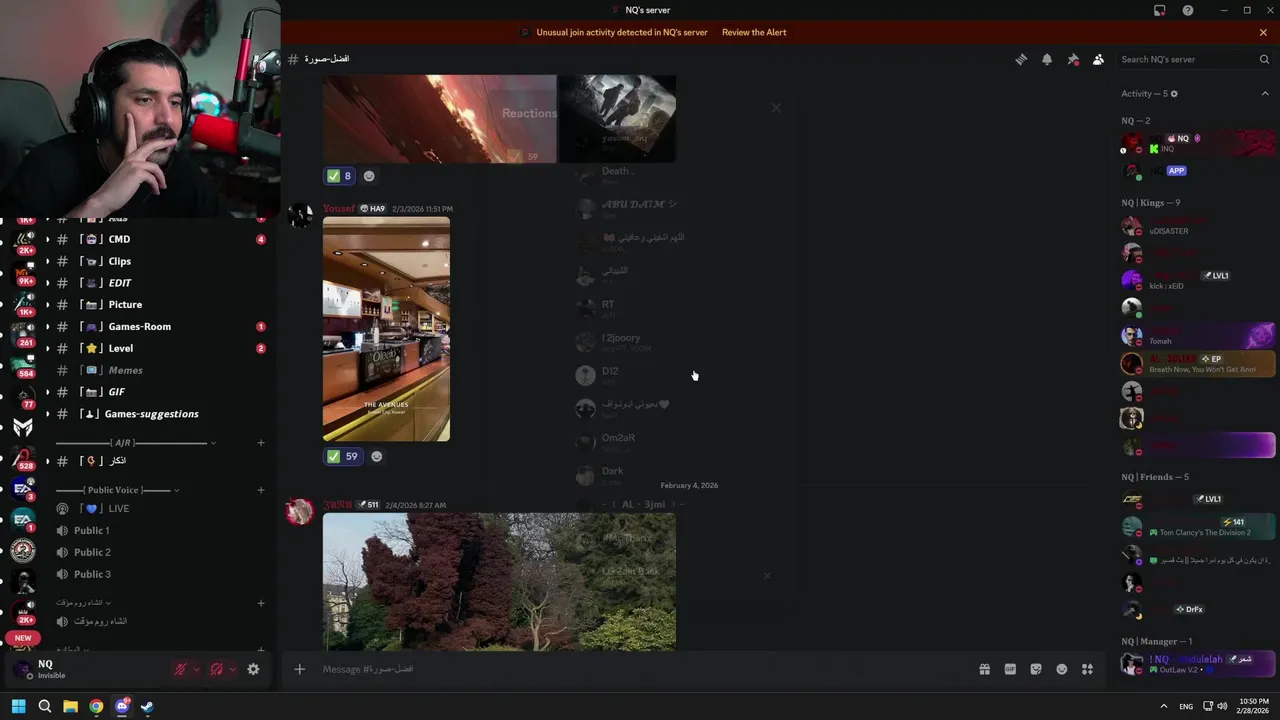Image resolution: width=1280 pixels, height=720 pixels.
Task: Search NQ's server field
Action: (1195, 59)
